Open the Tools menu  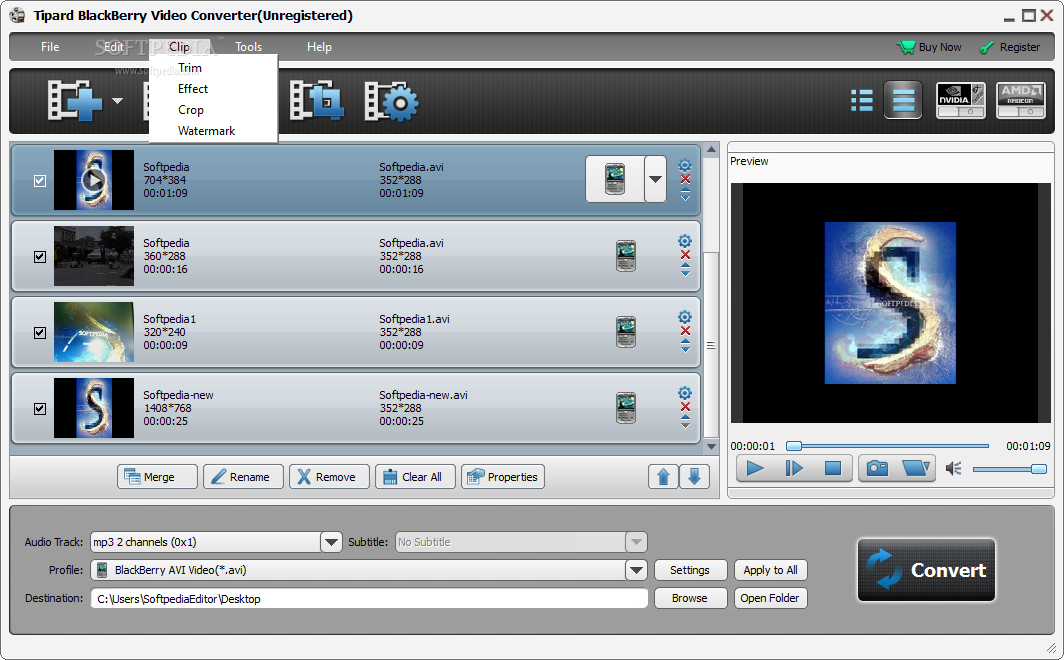[x=248, y=47]
